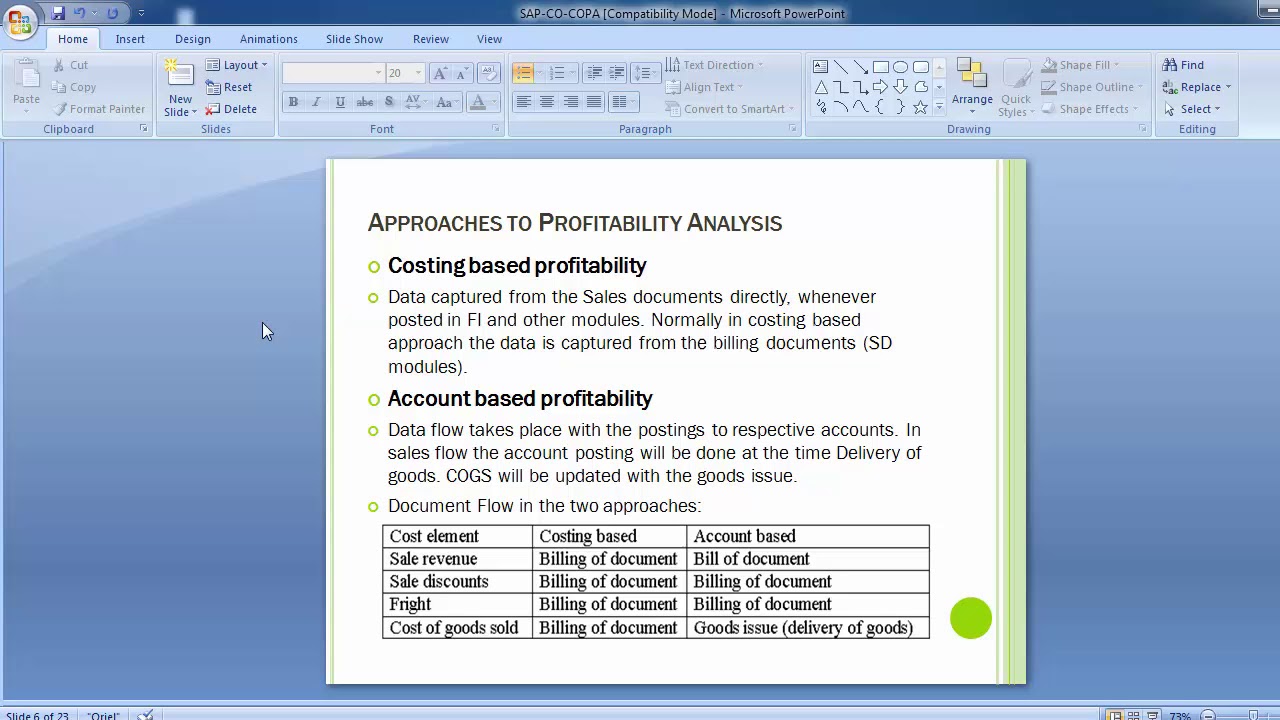Image resolution: width=1280 pixels, height=720 pixels.
Task: Select the Rectangle shape
Action: 880,67
